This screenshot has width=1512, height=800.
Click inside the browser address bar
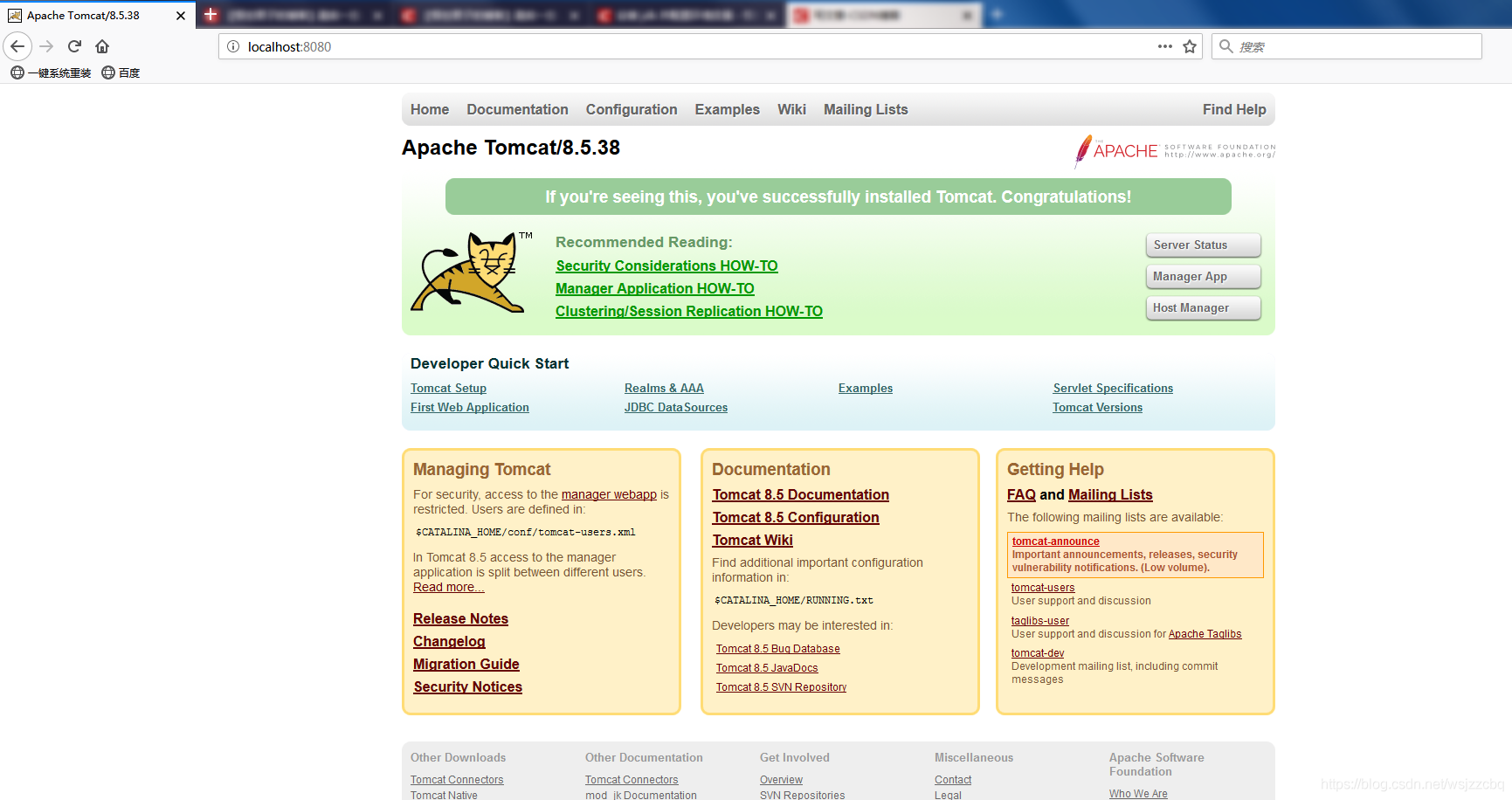point(611,46)
